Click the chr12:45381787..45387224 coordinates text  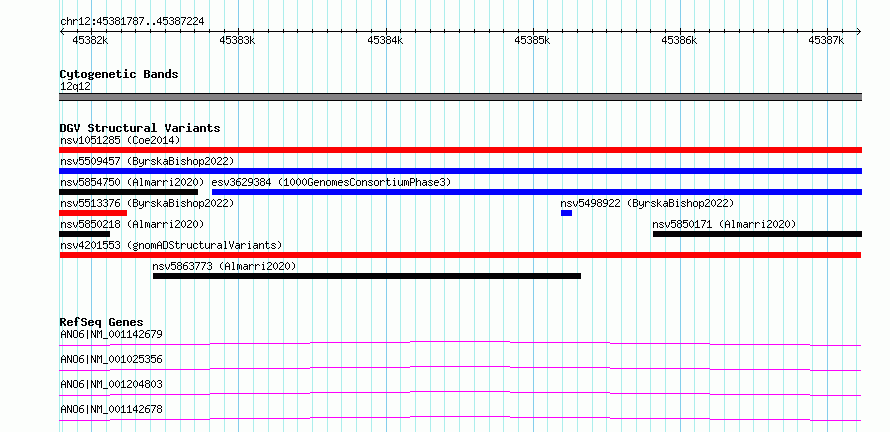point(132,22)
